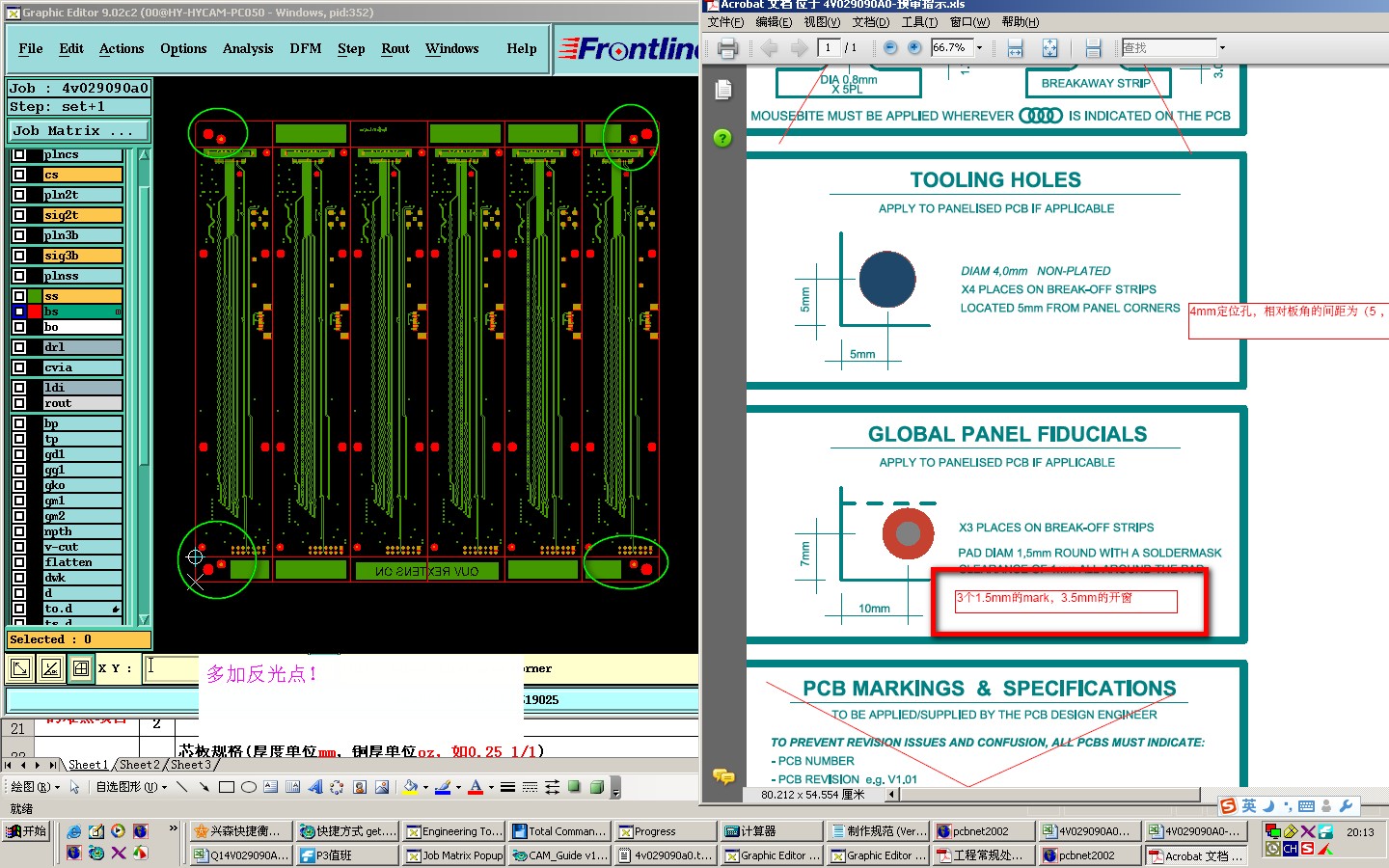The width and height of the screenshot is (1389, 868).
Task: Toggle the checkbox for the cs layer
Action: pos(19,175)
